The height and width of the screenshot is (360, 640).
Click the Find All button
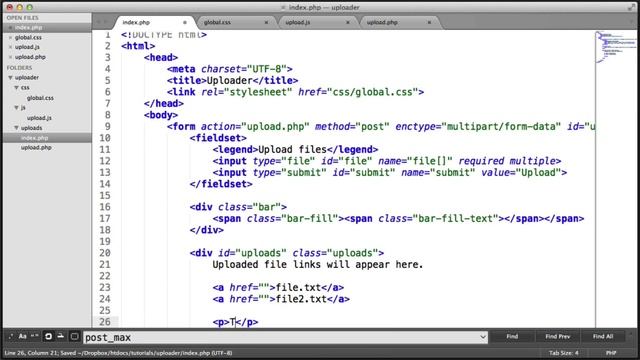[x=603, y=337]
